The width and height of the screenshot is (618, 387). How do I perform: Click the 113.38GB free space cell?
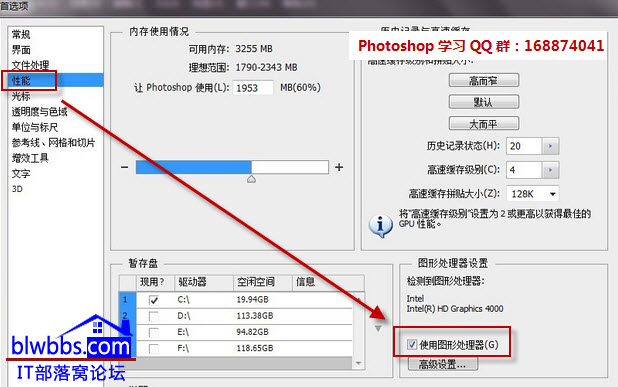coord(255,316)
